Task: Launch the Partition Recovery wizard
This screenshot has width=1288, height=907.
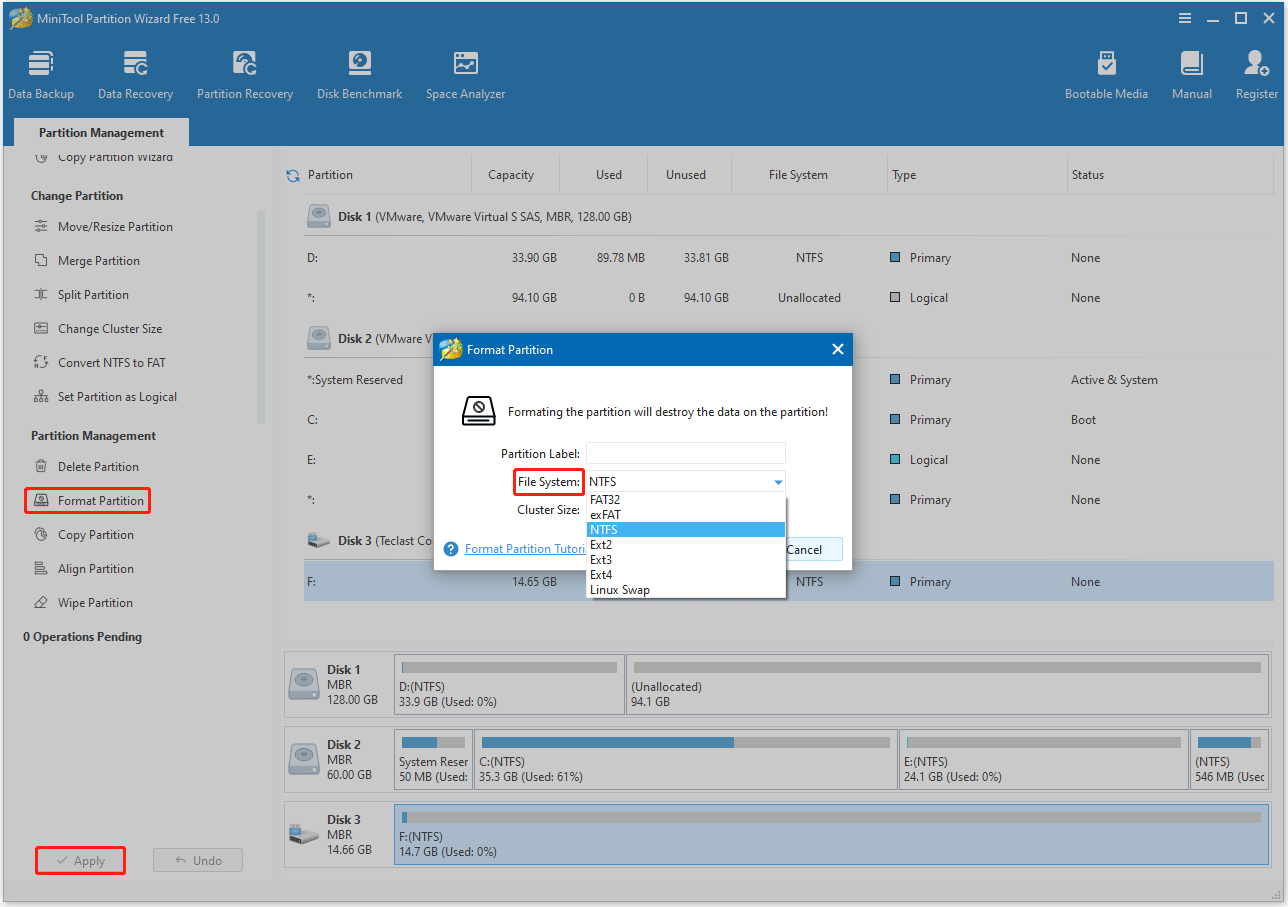Action: pyautogui.click(x=244, y=70)
